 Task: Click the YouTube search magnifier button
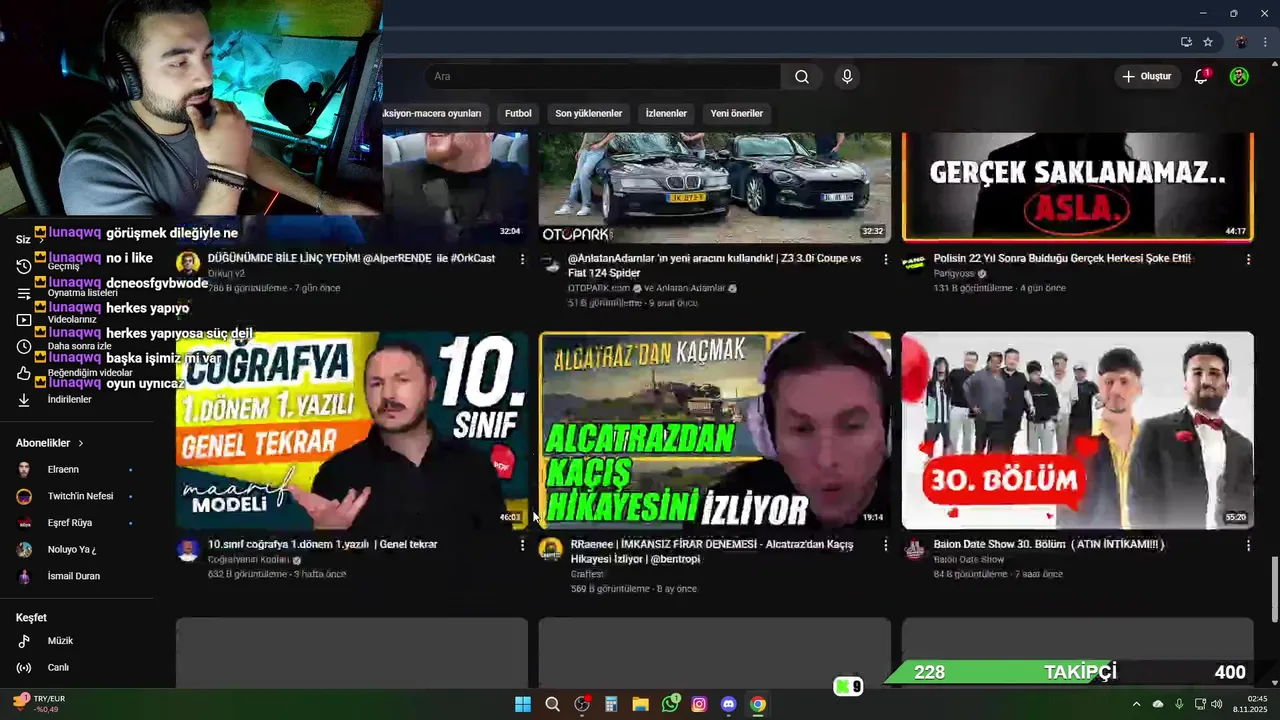(x=802, y=77)
